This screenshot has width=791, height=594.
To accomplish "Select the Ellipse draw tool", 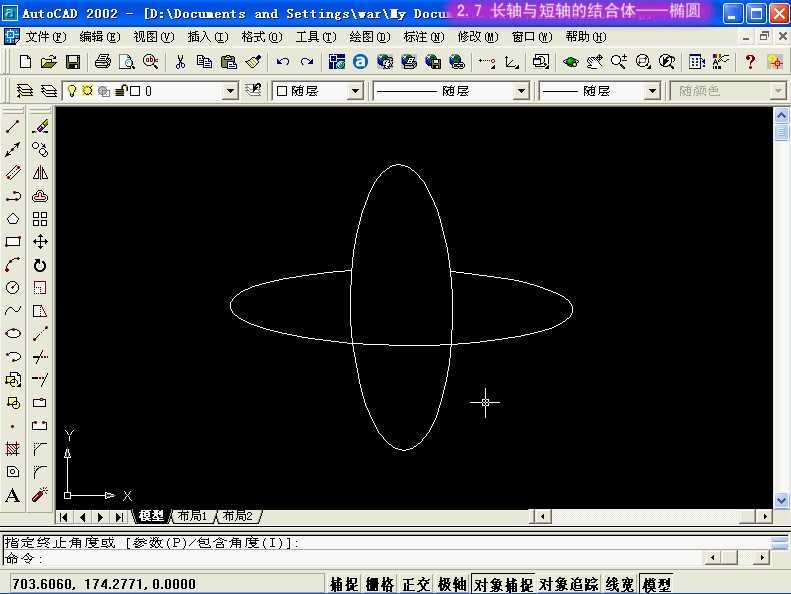I will [x=13, y=334].
